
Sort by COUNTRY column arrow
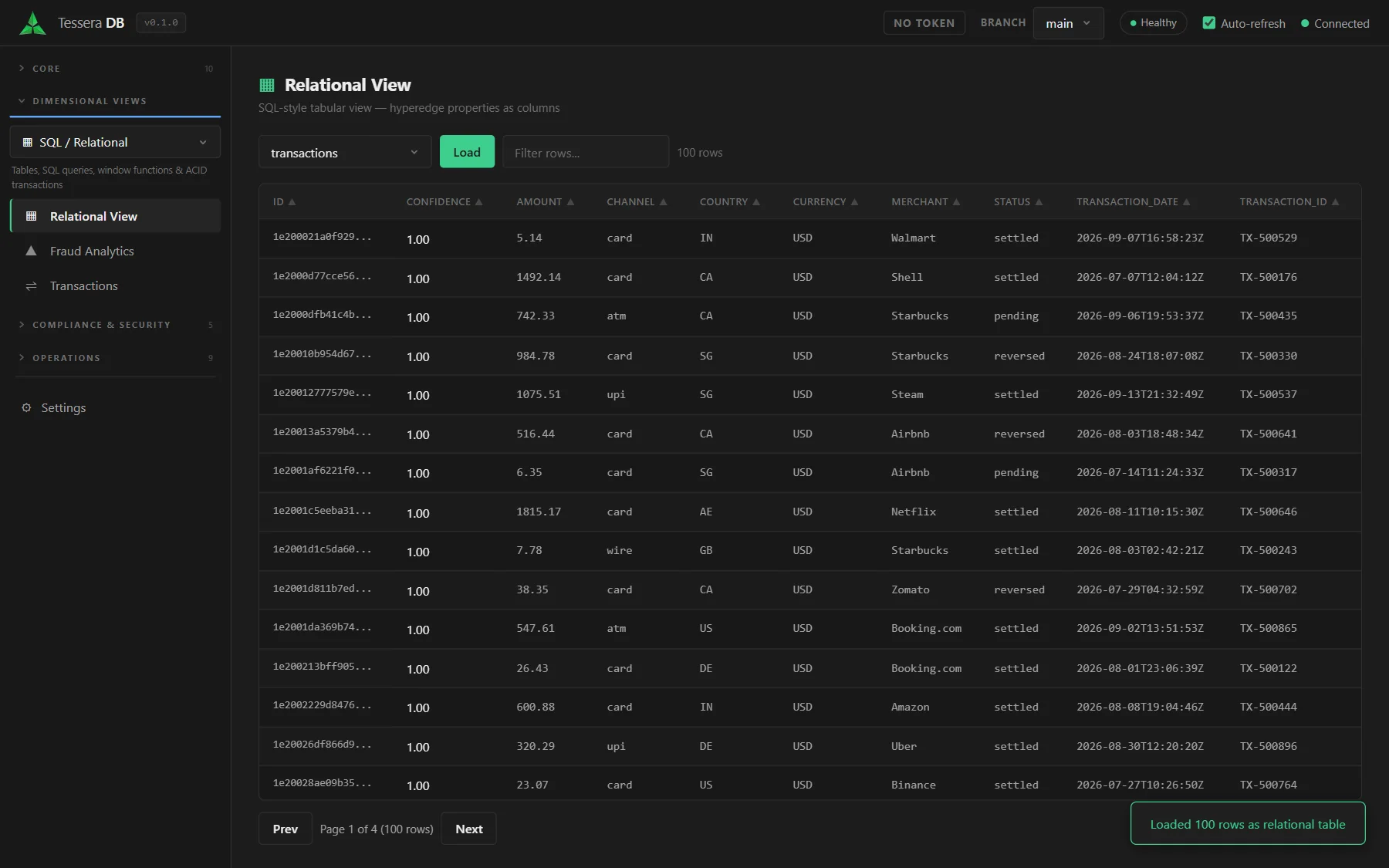point(756,202)
